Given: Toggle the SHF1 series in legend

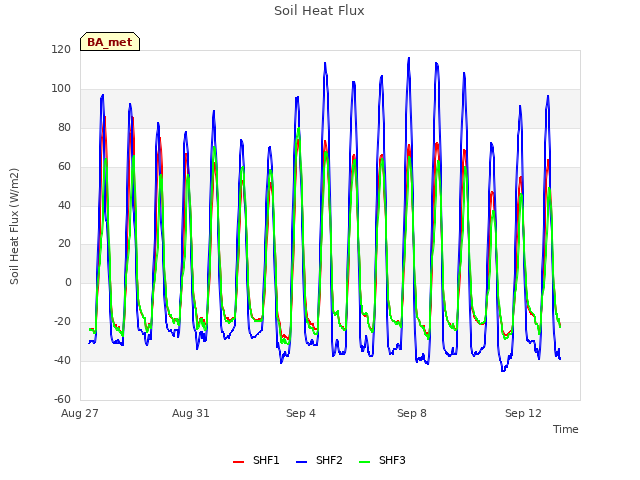Looking at the screenshot, I should tap(256, 460).
